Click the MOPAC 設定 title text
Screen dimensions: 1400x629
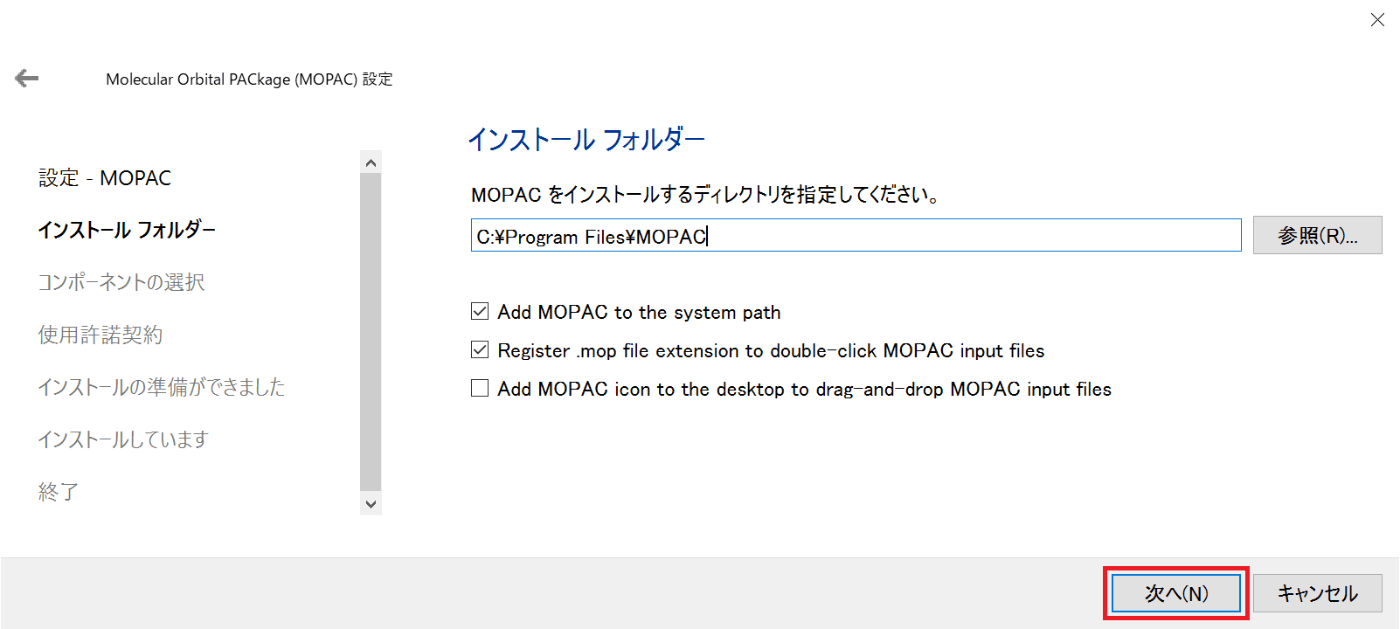click(x=250, y=78)
